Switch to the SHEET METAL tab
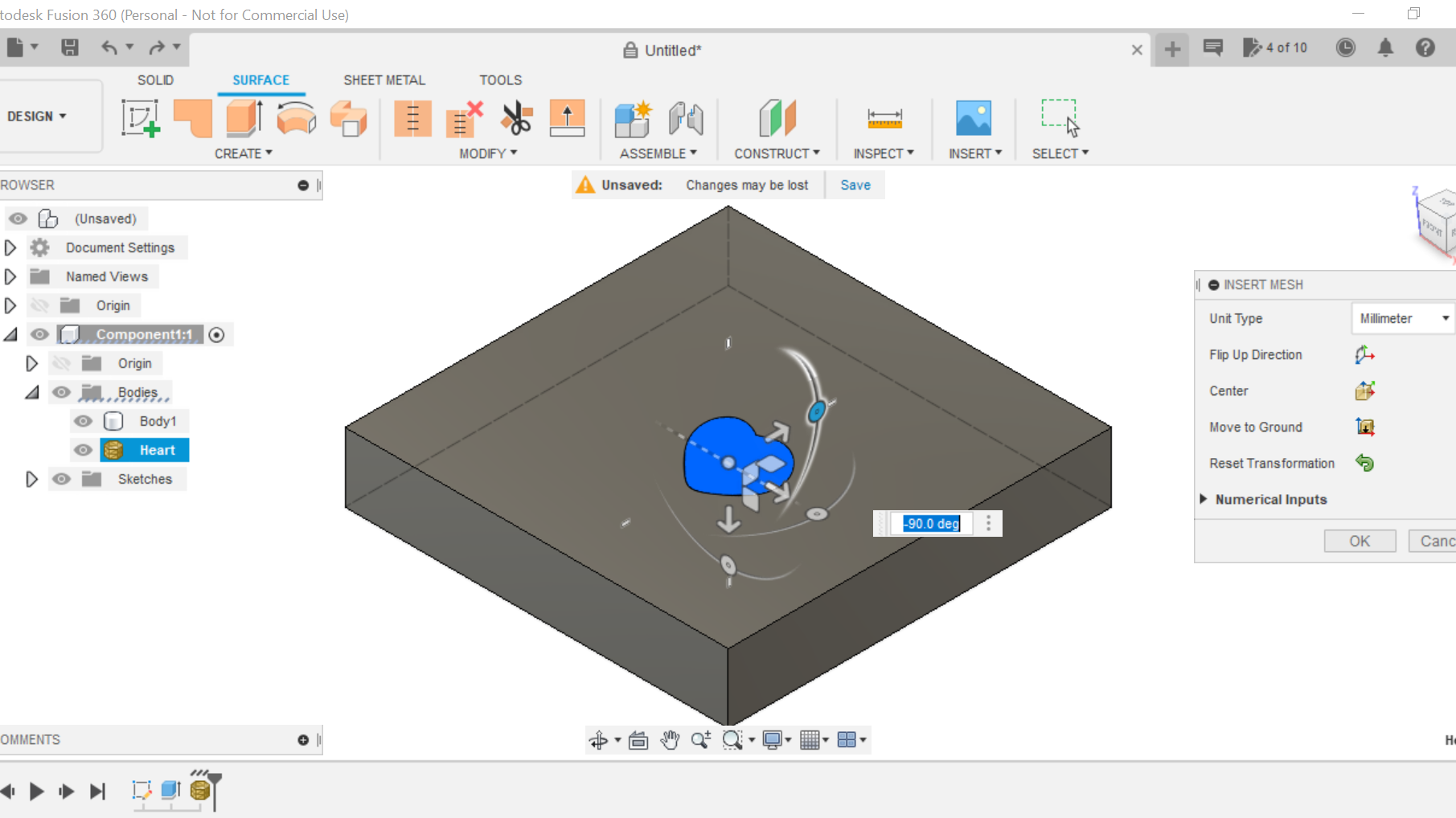 click(x=383, y=80)
